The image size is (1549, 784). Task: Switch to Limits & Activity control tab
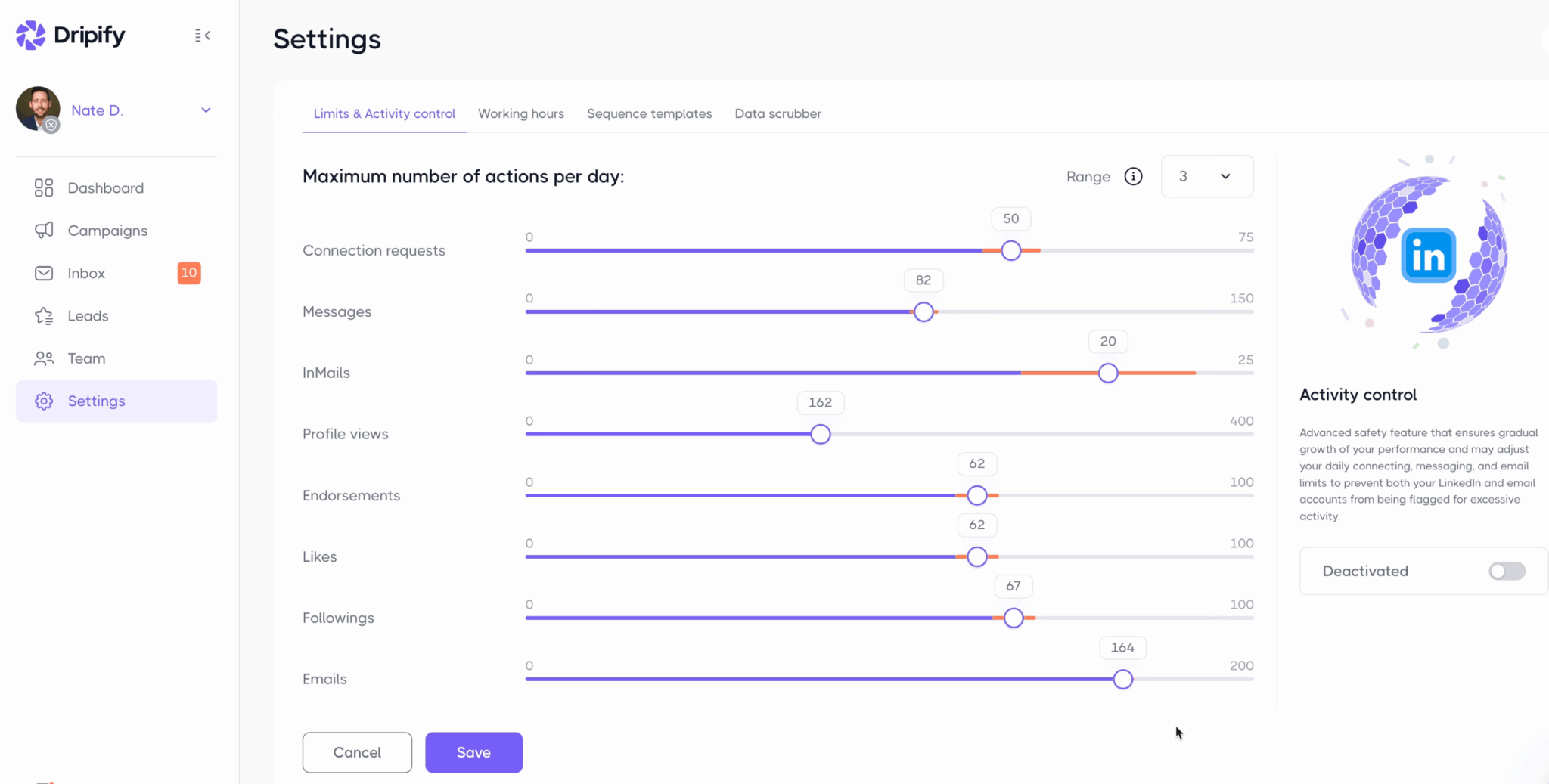[384, 113]
